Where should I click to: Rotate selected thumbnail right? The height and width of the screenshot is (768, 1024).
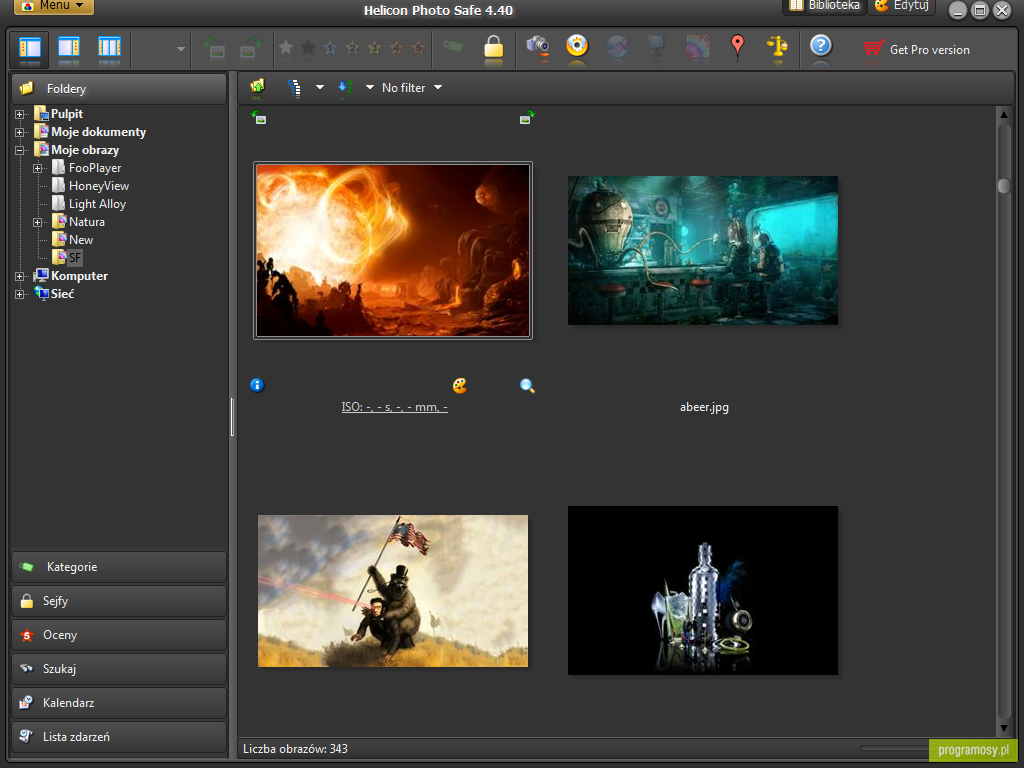527,118
